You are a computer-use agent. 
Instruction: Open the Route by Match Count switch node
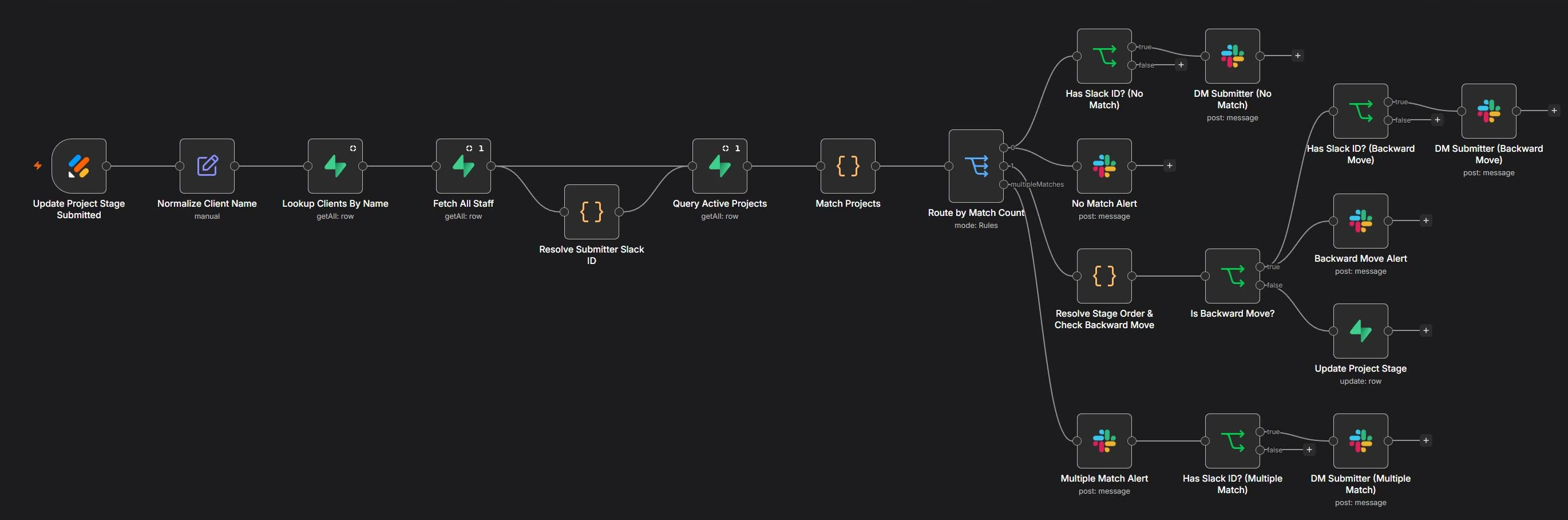[x=976, y=166]
